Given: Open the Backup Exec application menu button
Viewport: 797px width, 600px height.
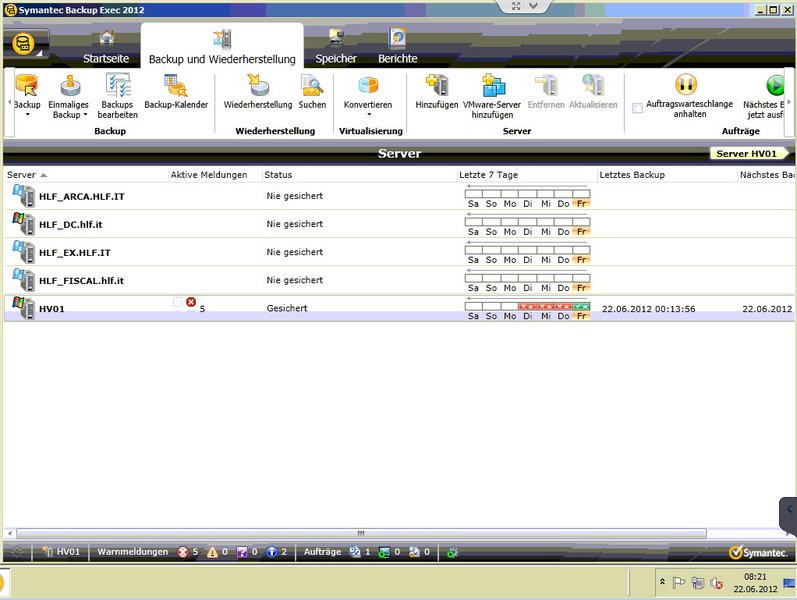Looking at the screenshot, I should (x=25, y=45).
